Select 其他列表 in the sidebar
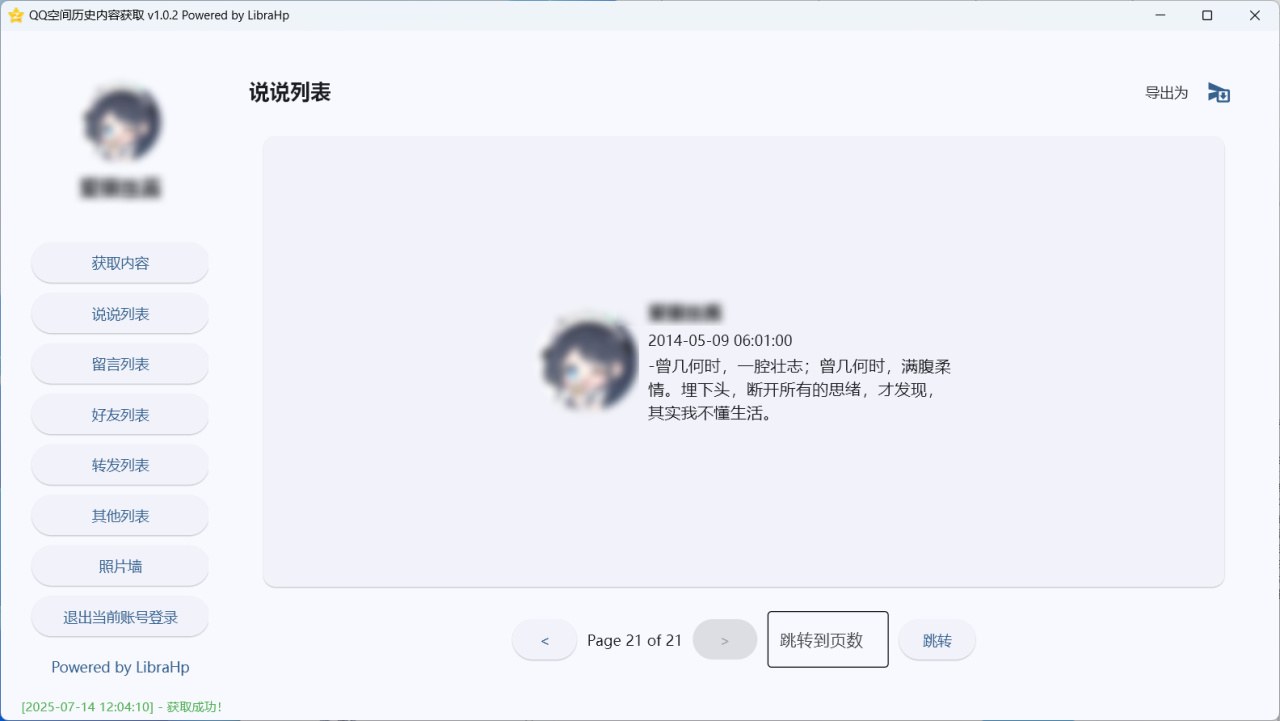The height and width of the screenshot is (721, 1280). [120, 516]
